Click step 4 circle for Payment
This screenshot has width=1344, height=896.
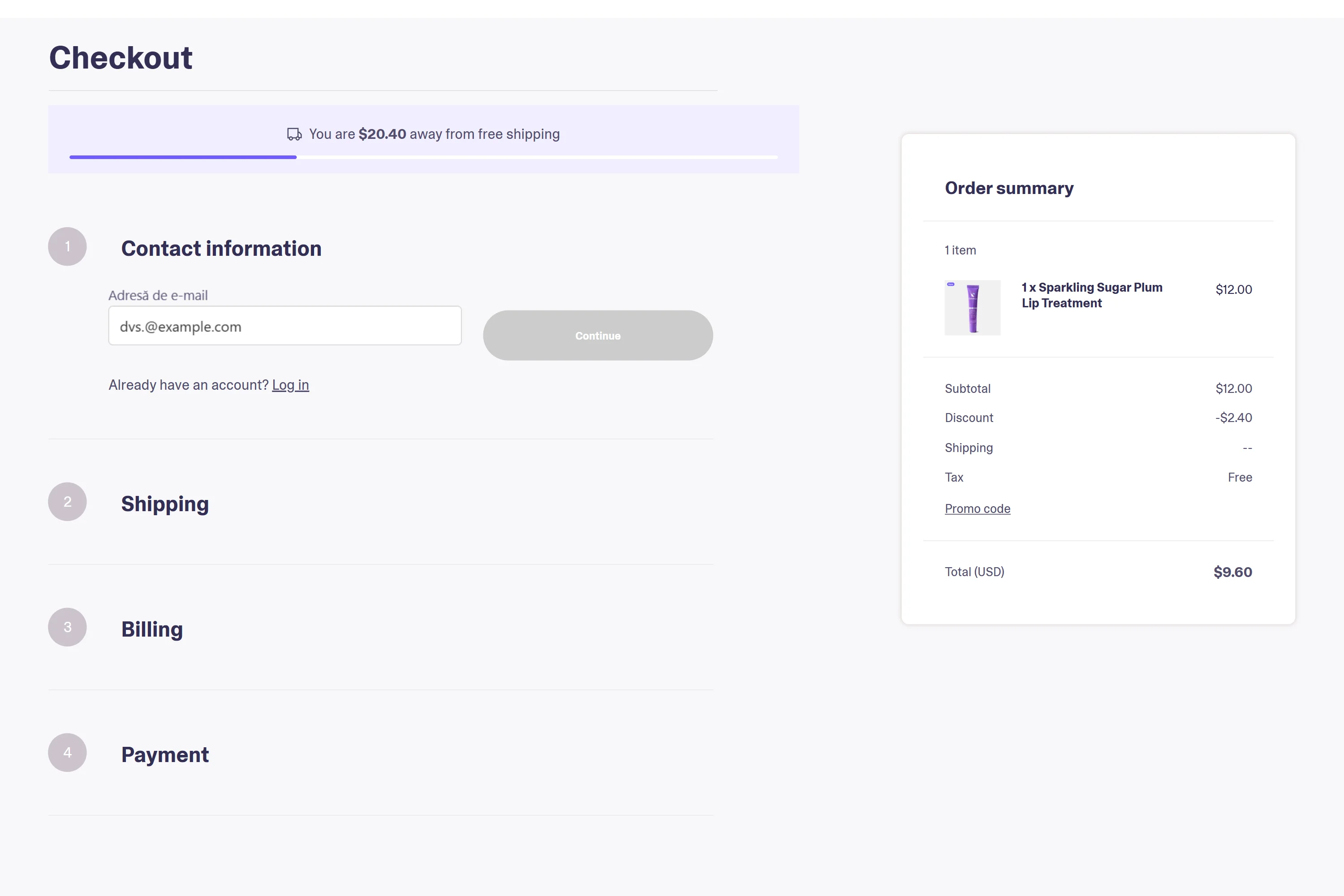click(x=68, y=753)
